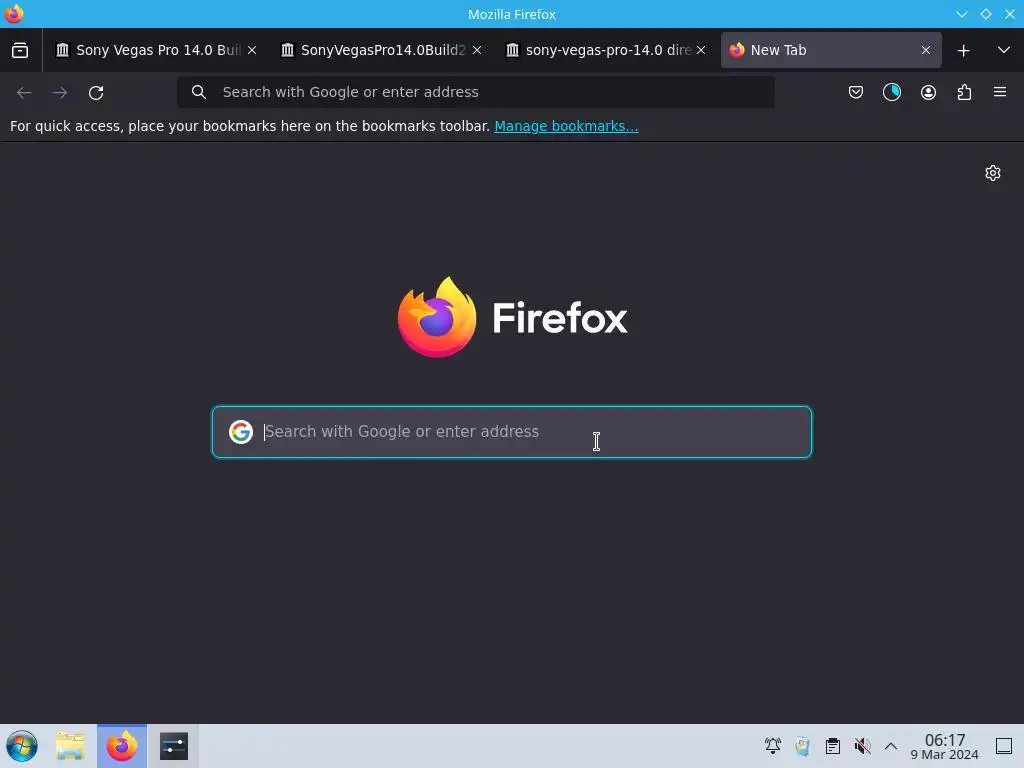
Task: Expand hidden system tray icons
Action: click(891, 746)
